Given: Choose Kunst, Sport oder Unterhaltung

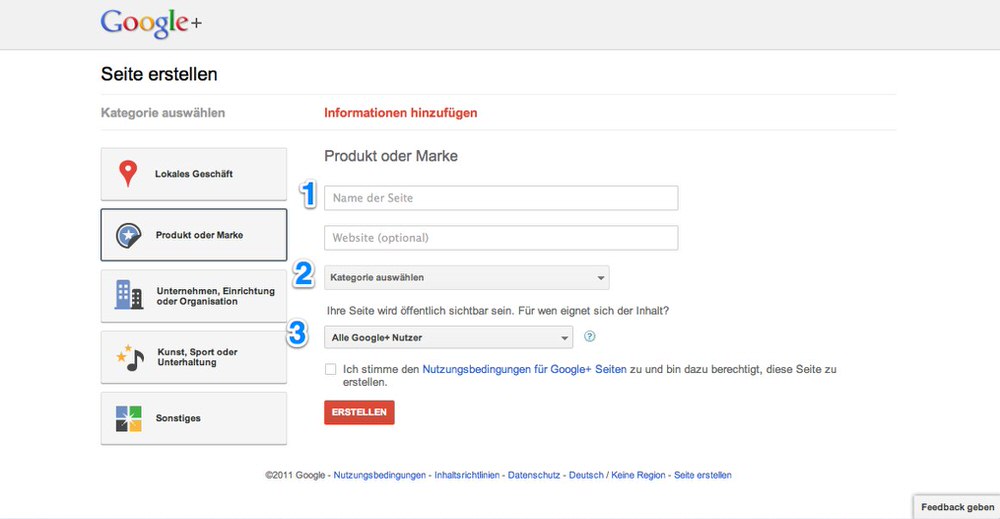Looking at the screenshot, I should coord(194,357).
